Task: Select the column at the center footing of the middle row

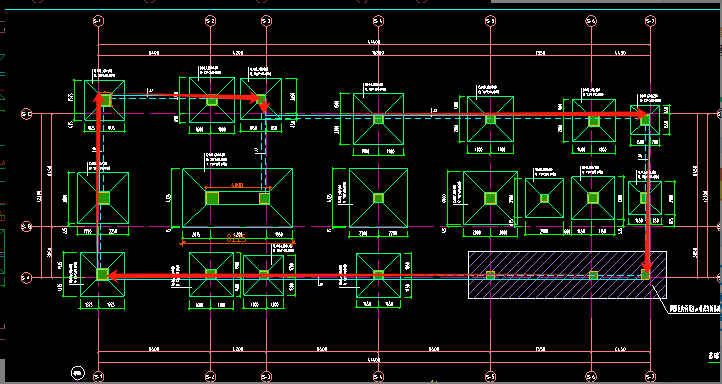Action: [x=378, y=198]
